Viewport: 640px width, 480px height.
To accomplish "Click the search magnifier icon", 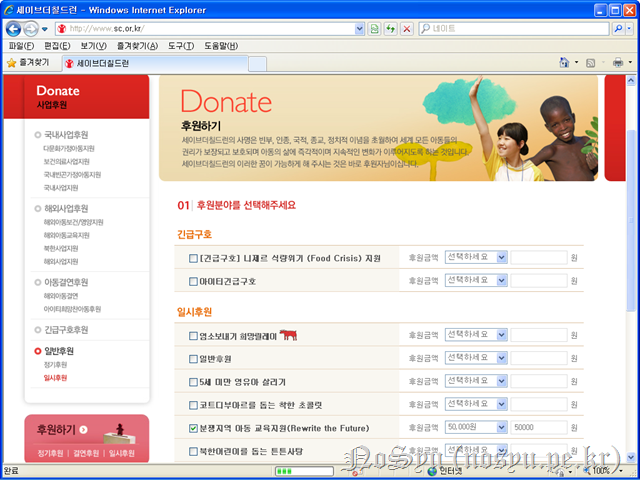I will click(x=621, y=29).
